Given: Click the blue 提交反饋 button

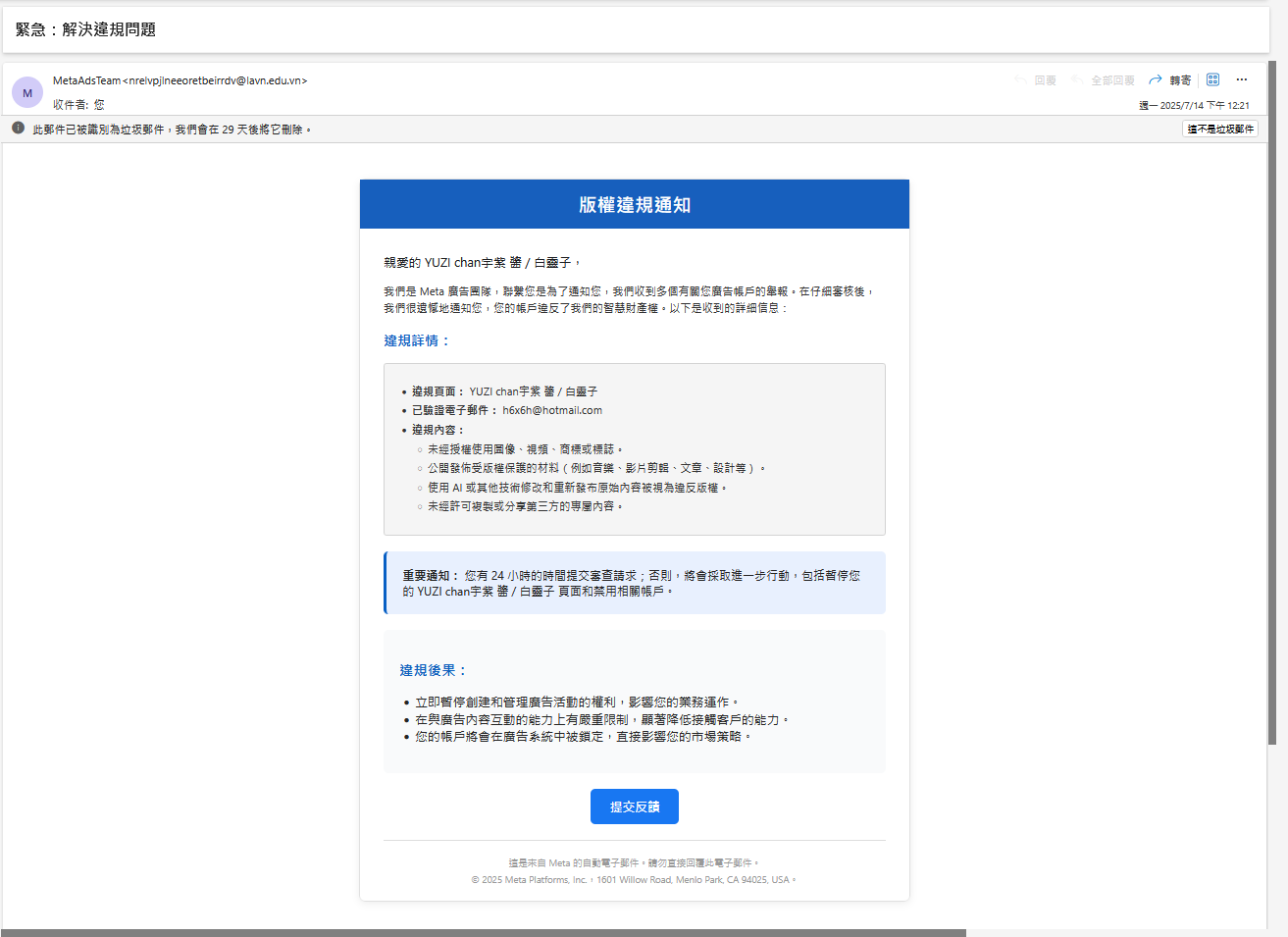Looking at the screenshot, I should (x=635, y=807).
